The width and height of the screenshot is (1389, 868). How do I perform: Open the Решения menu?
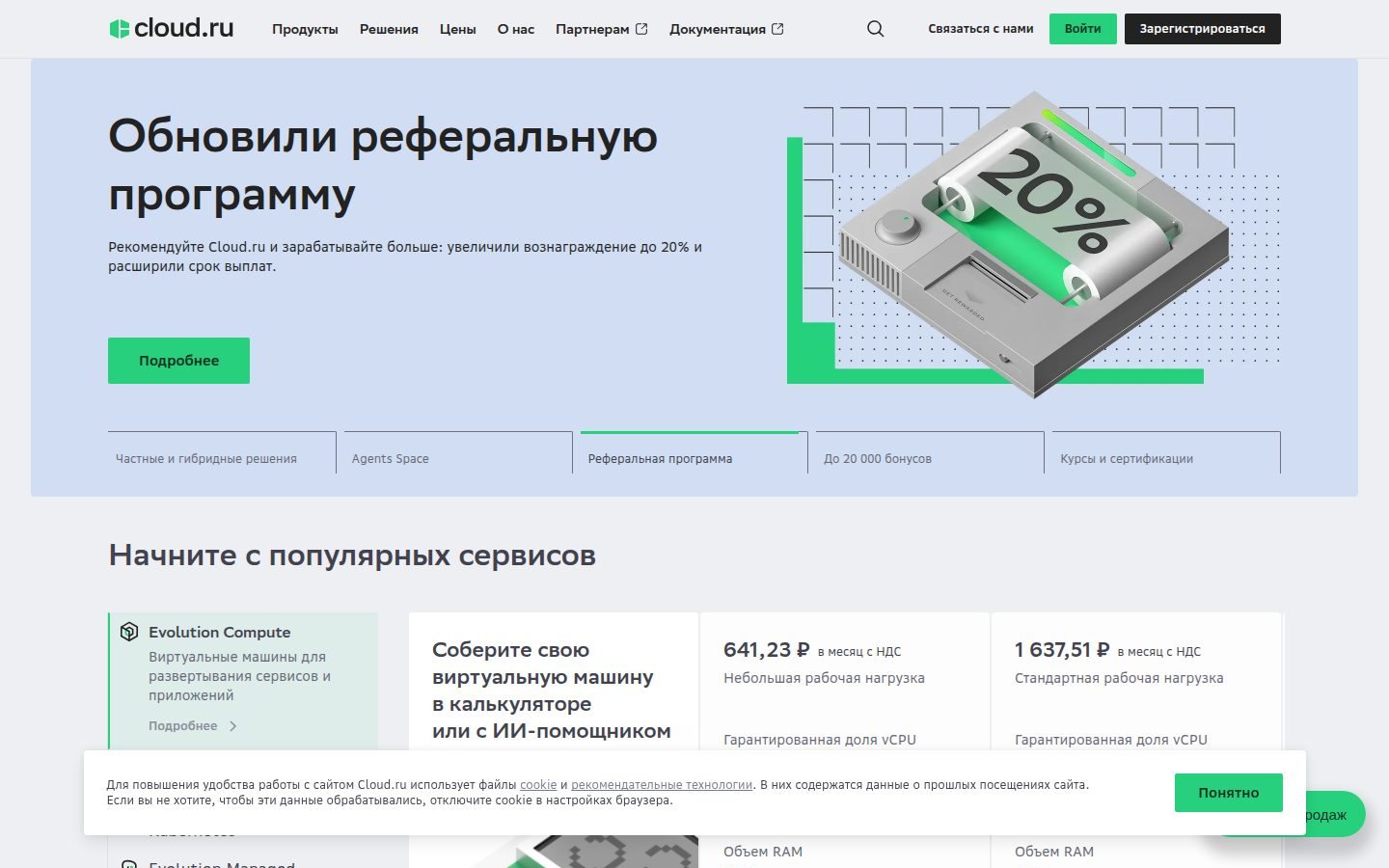click(389, 29)
